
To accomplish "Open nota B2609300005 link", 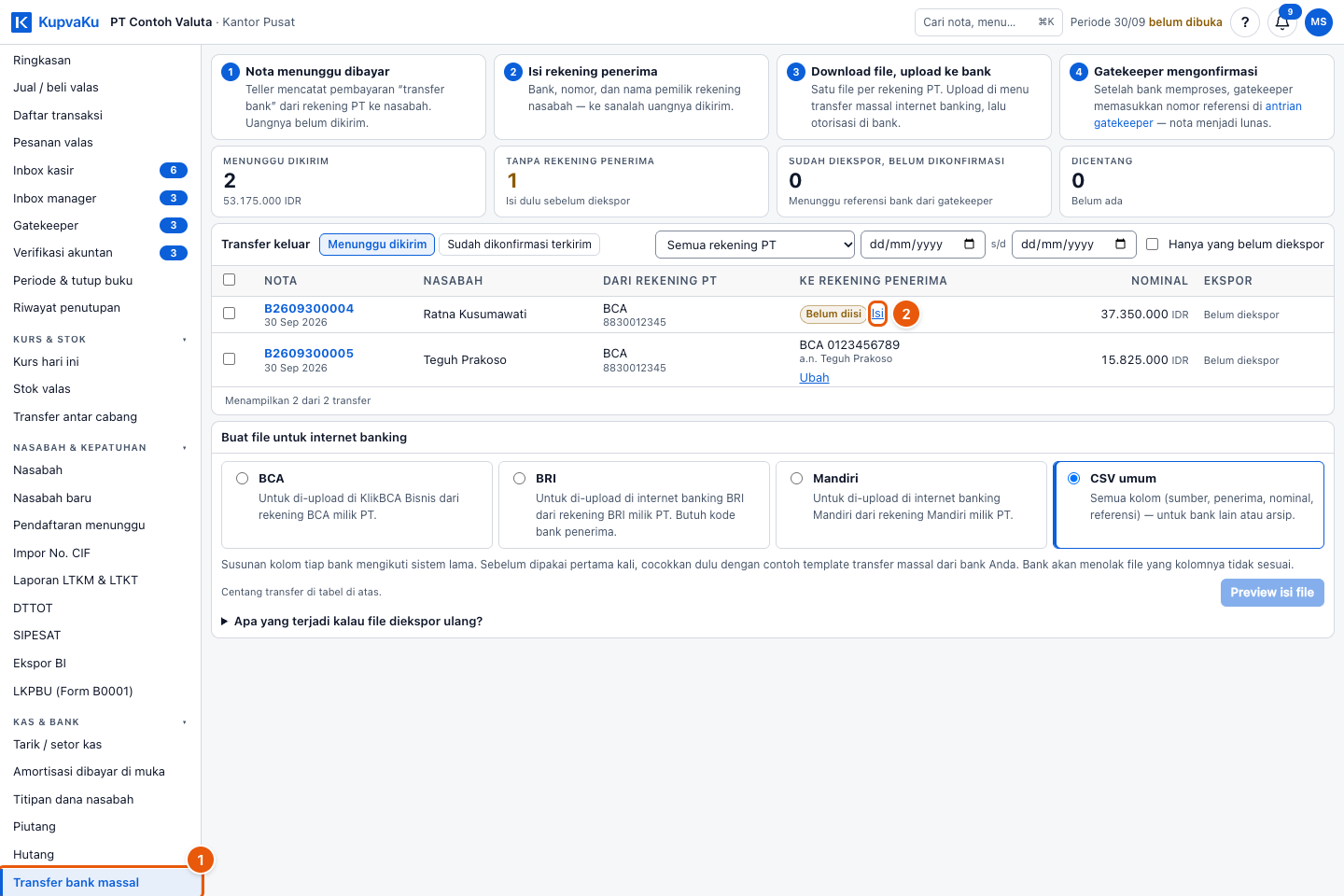I will 309,354.
